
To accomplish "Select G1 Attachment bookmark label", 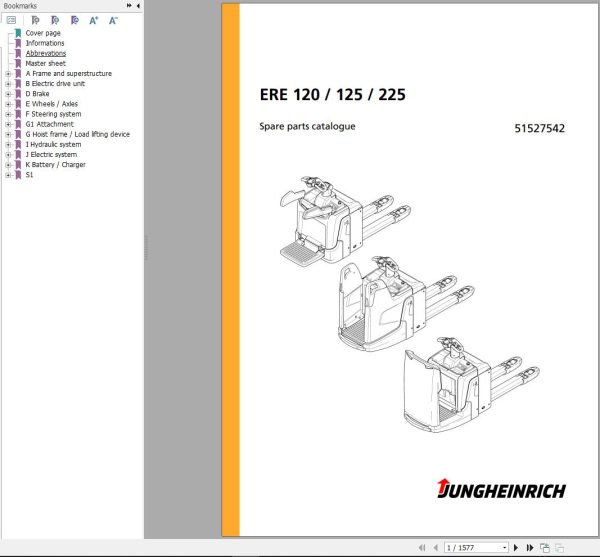I will (49, 124).
